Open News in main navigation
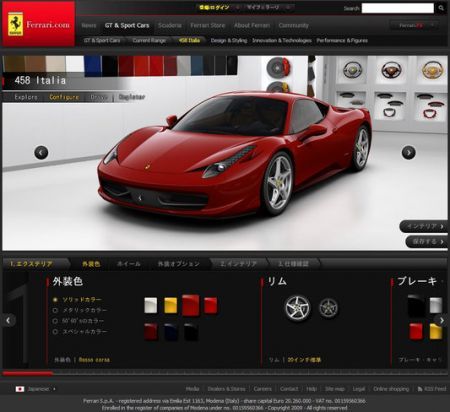 point(89,25)
